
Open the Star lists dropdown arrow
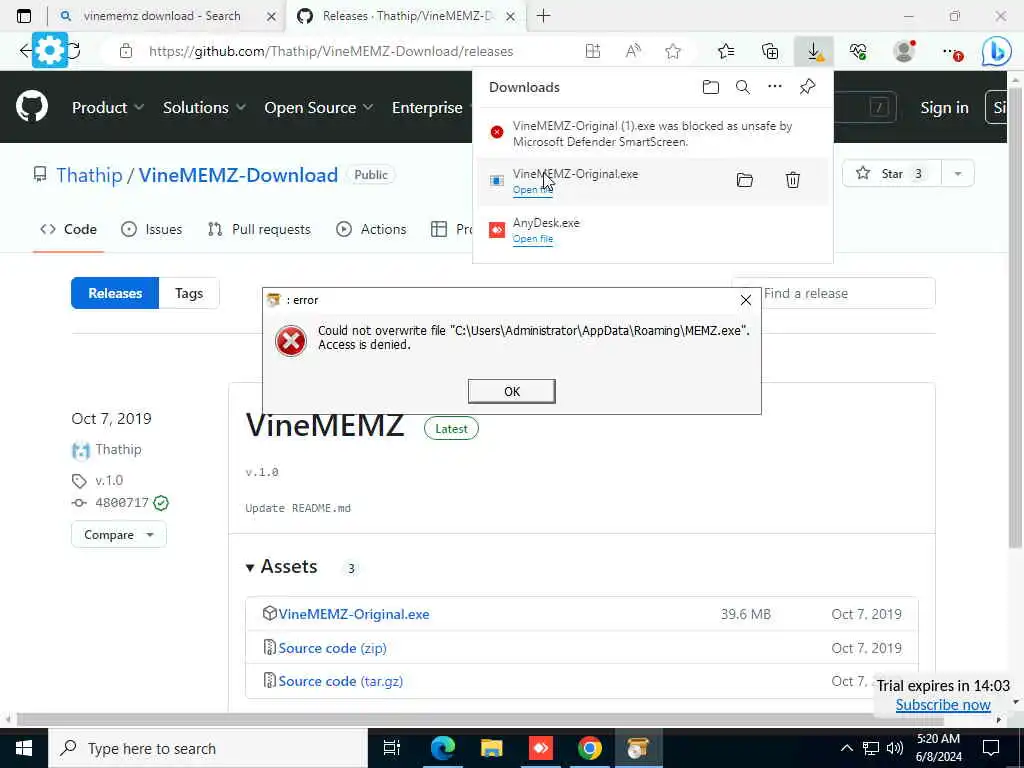[x=958, y=174]
